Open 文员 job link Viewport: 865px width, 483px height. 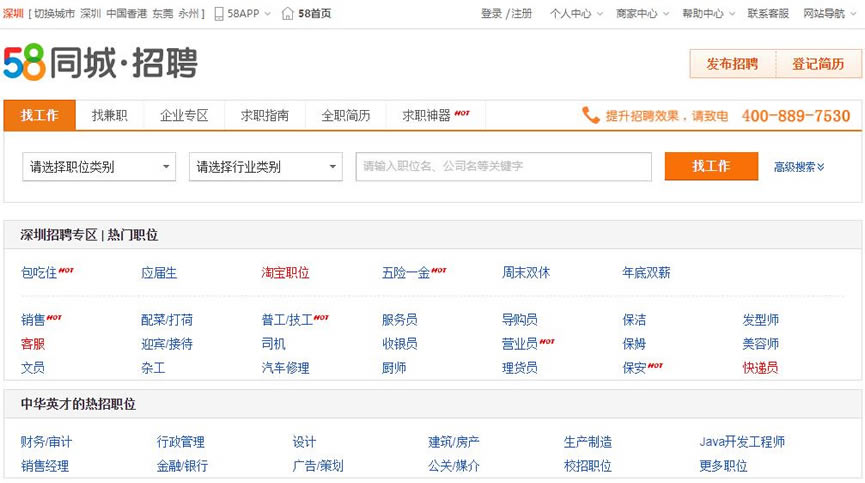33,368
